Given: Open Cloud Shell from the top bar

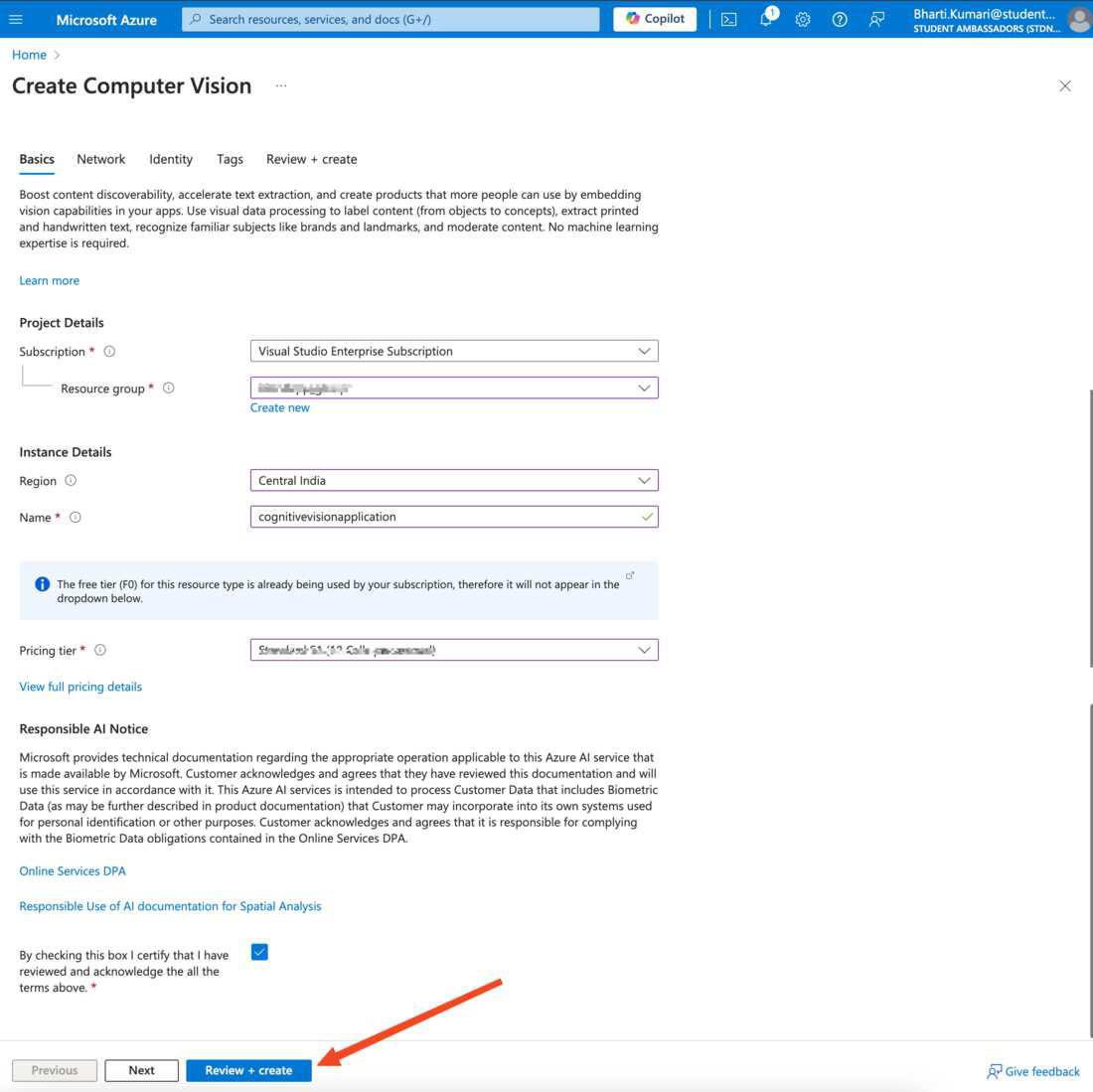Looking at the screenshot, I should point(728,20).
